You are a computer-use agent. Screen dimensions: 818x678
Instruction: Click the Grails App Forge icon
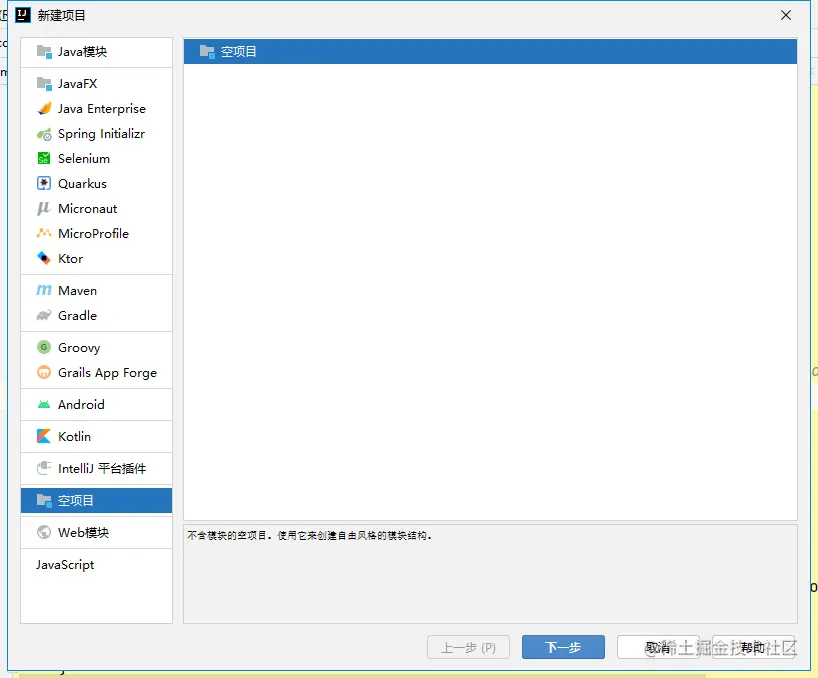44,372
